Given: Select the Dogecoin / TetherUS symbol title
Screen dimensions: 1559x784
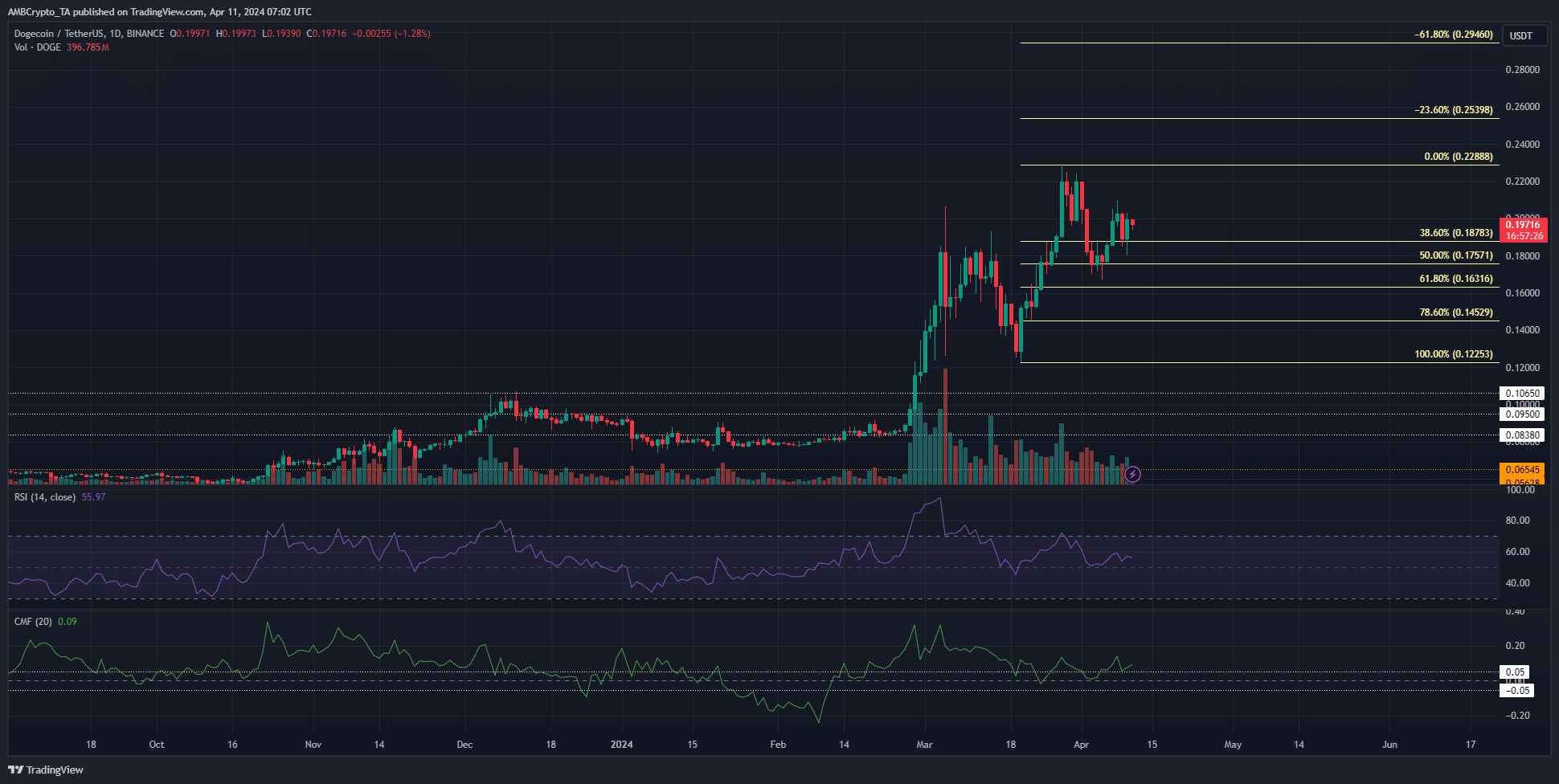Looking at the screenshot, I should click(x=89, y=34).
